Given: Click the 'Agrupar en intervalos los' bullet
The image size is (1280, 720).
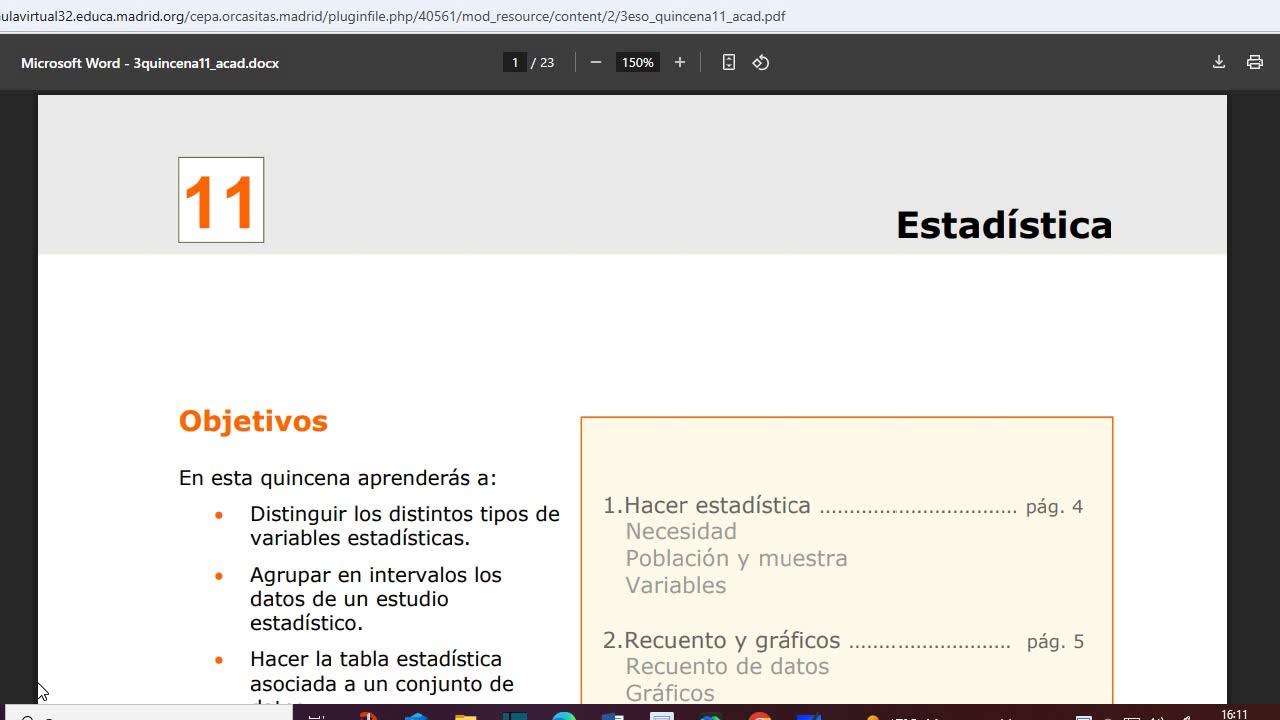Looking at the screenshot, I should pyautogui.click(x=376, y=599).
